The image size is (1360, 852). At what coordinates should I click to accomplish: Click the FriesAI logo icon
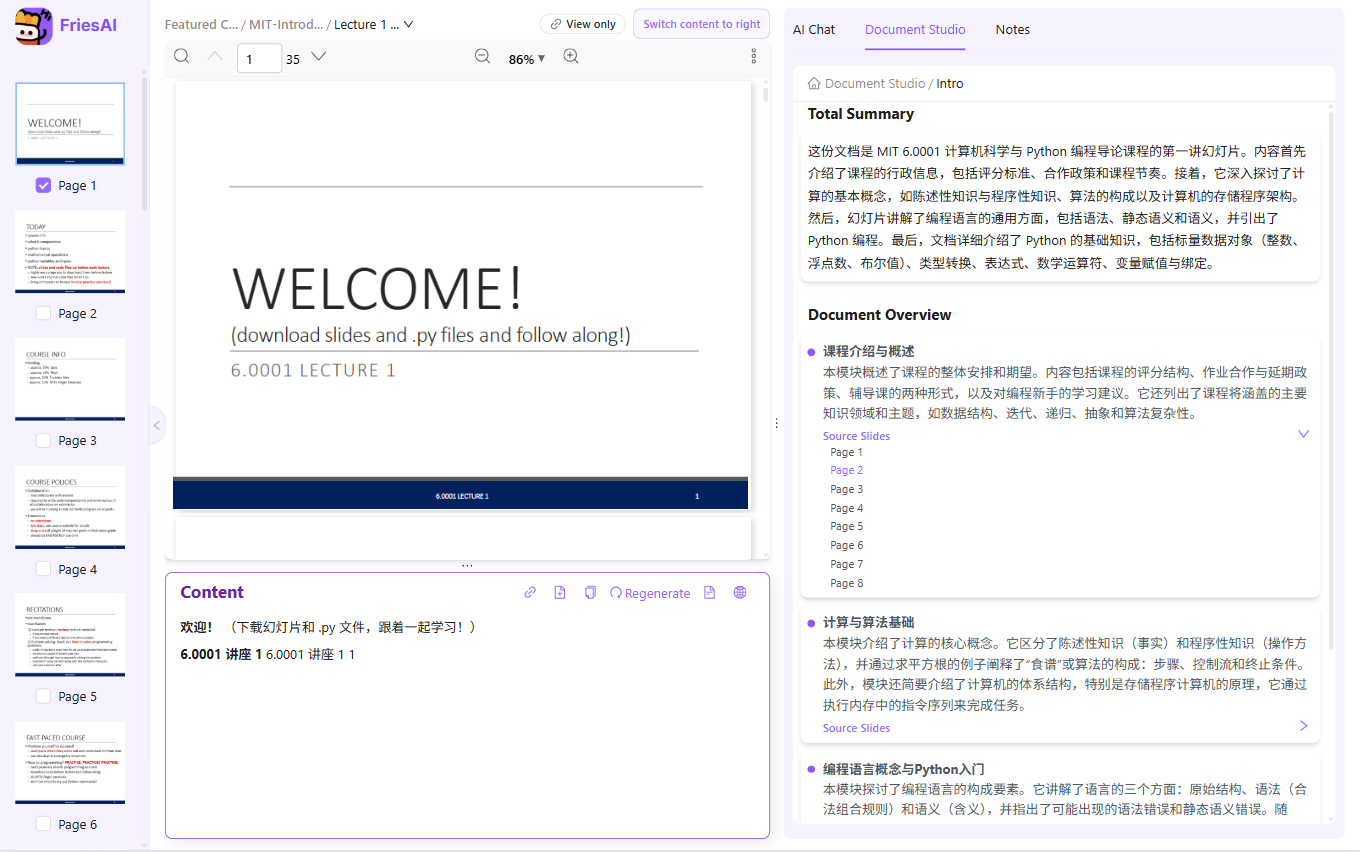(34, 26)
